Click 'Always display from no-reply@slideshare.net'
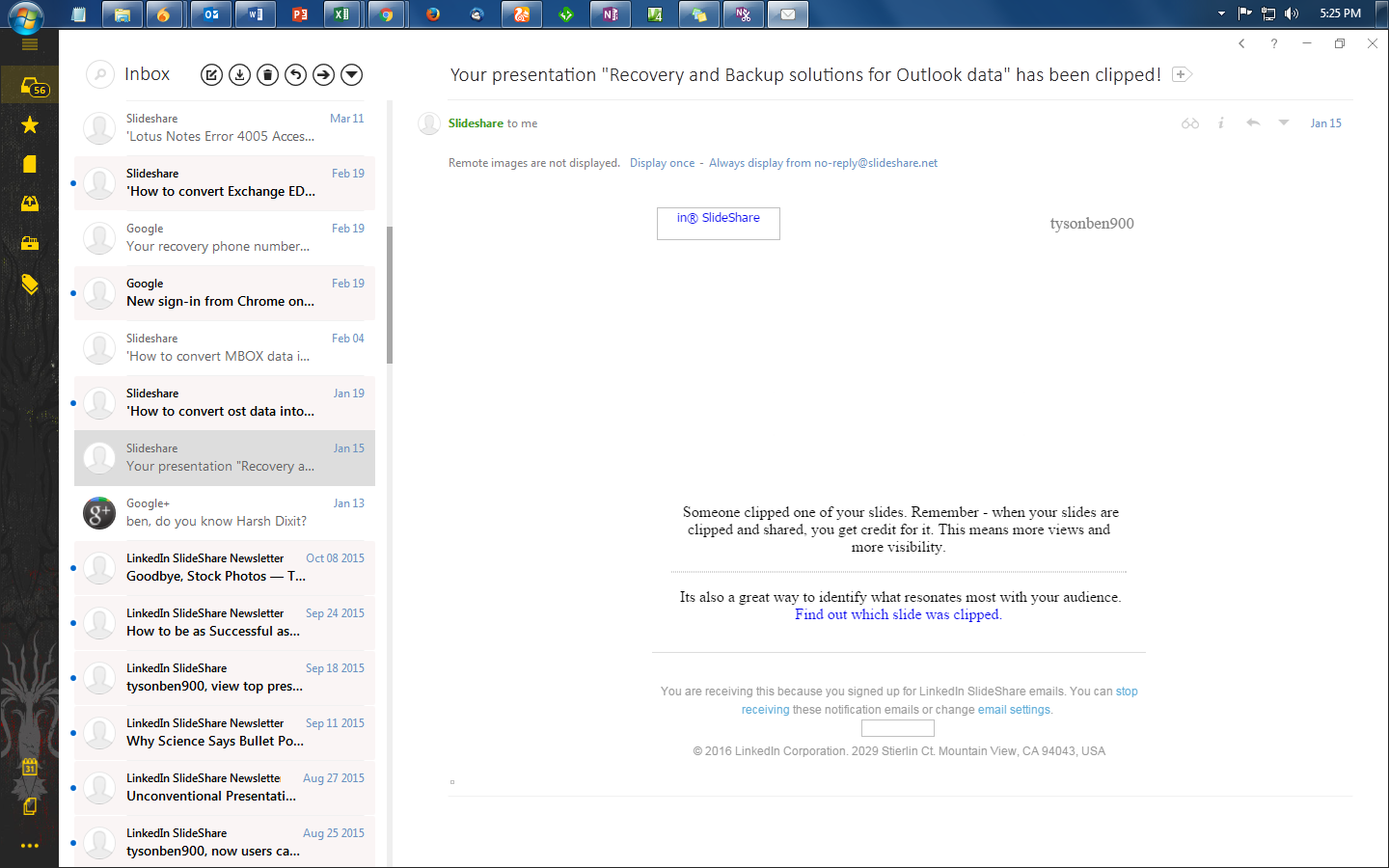The height and width of the screenshot is (868, 1389). tap(823, 162)
